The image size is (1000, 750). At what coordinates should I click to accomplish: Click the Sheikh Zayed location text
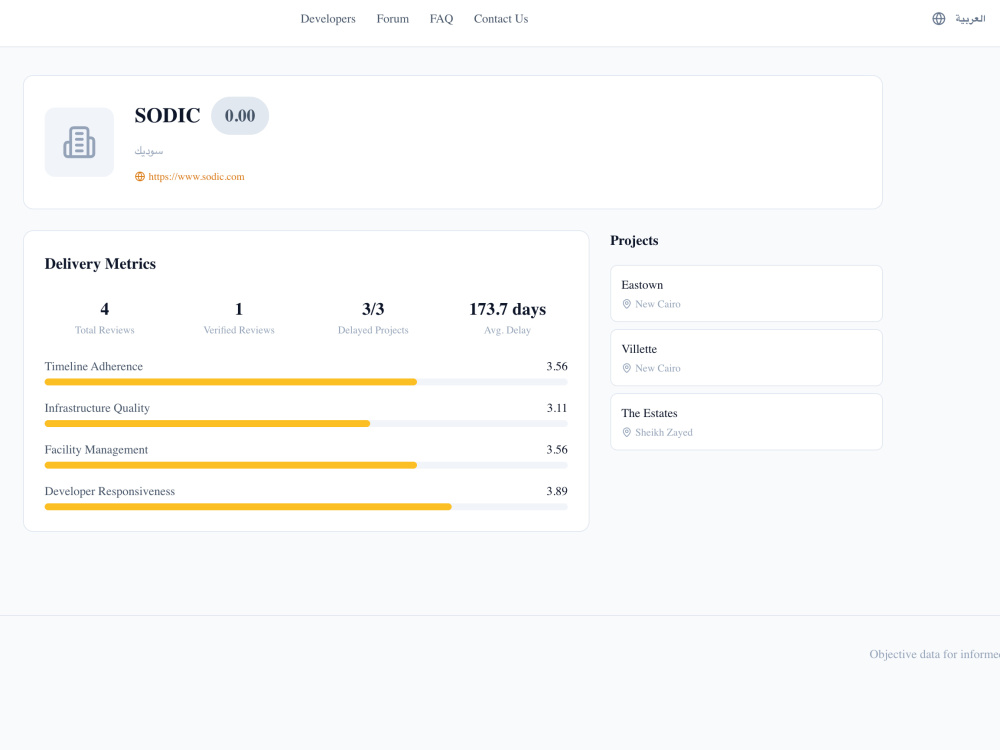(664, 432)
